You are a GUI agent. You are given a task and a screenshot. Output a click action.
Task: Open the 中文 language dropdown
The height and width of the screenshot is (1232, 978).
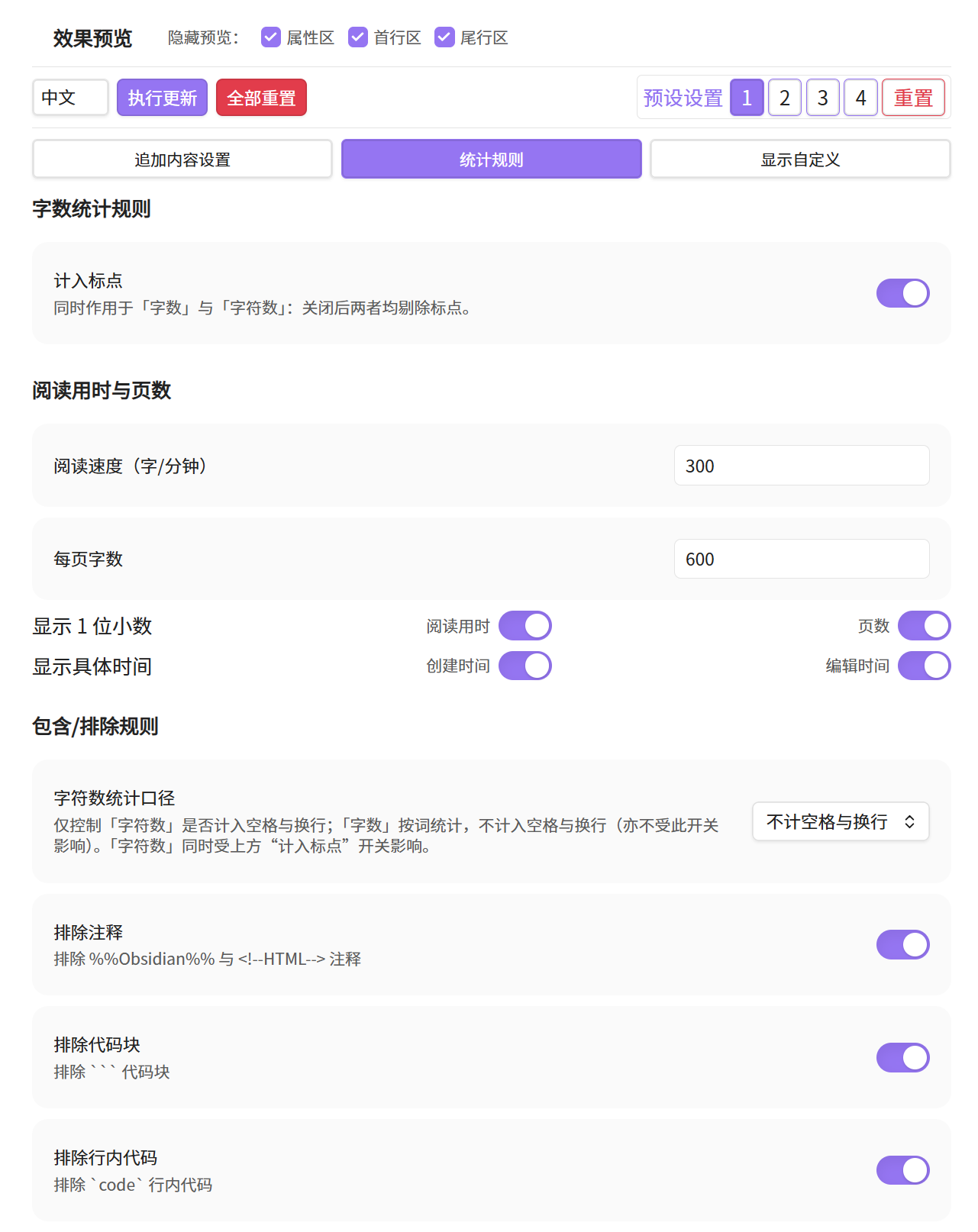pyautogui.click(x=70, y=98)
